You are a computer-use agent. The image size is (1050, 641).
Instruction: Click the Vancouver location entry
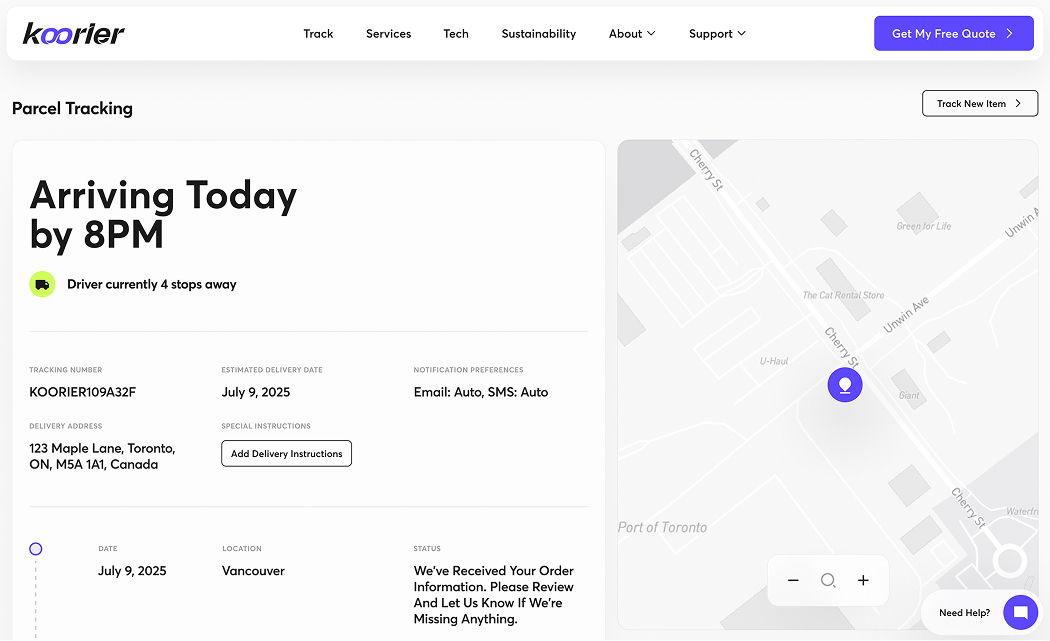point(253,571)
